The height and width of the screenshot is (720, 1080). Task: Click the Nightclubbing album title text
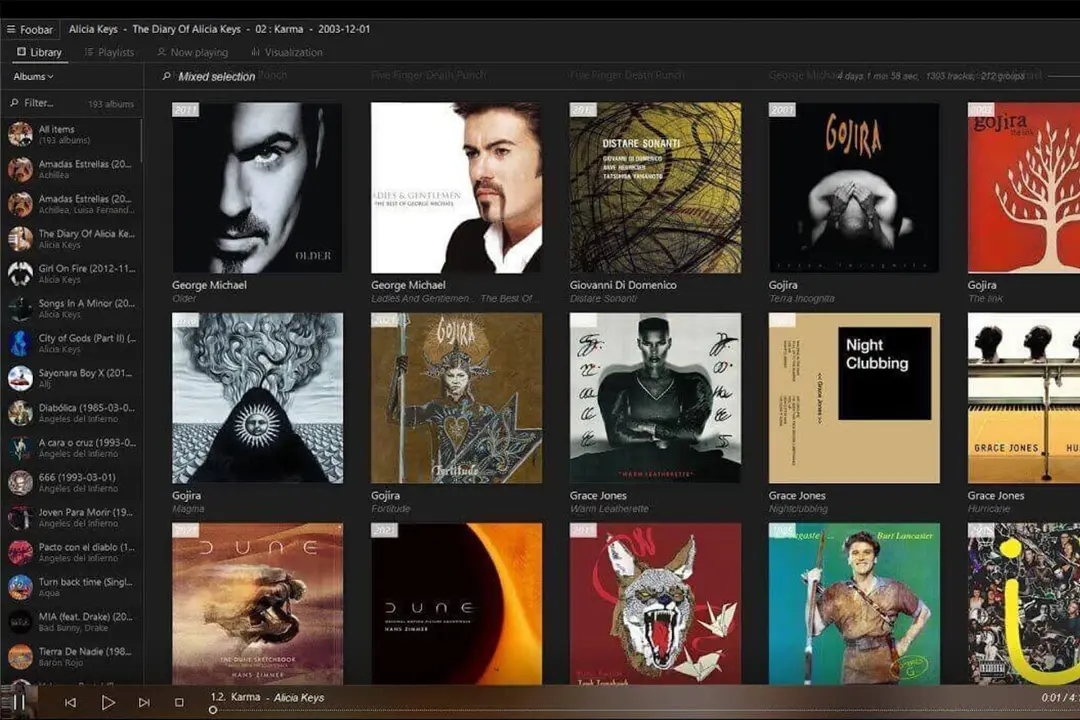[x=798, y=508]
